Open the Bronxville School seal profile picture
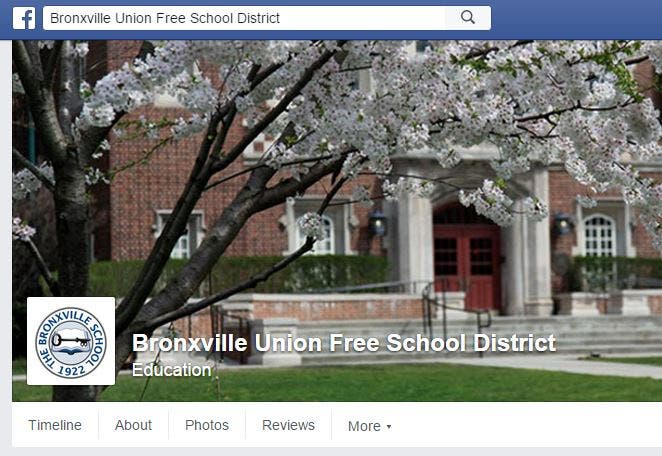 71,341
